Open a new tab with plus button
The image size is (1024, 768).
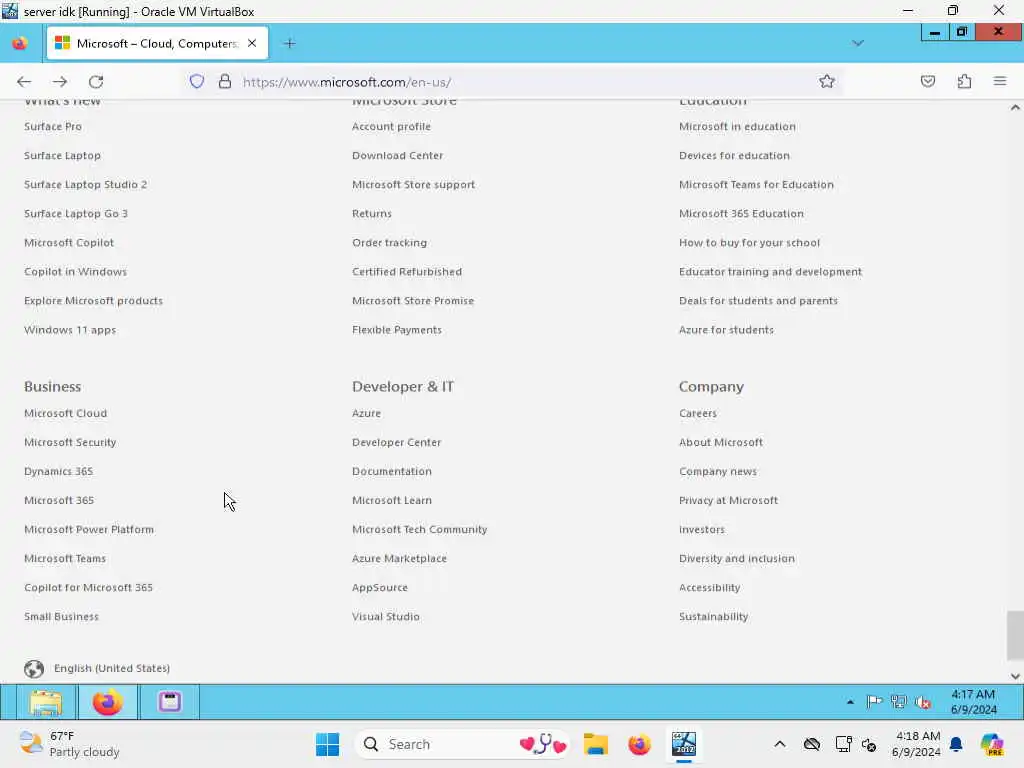click(290, 44)
